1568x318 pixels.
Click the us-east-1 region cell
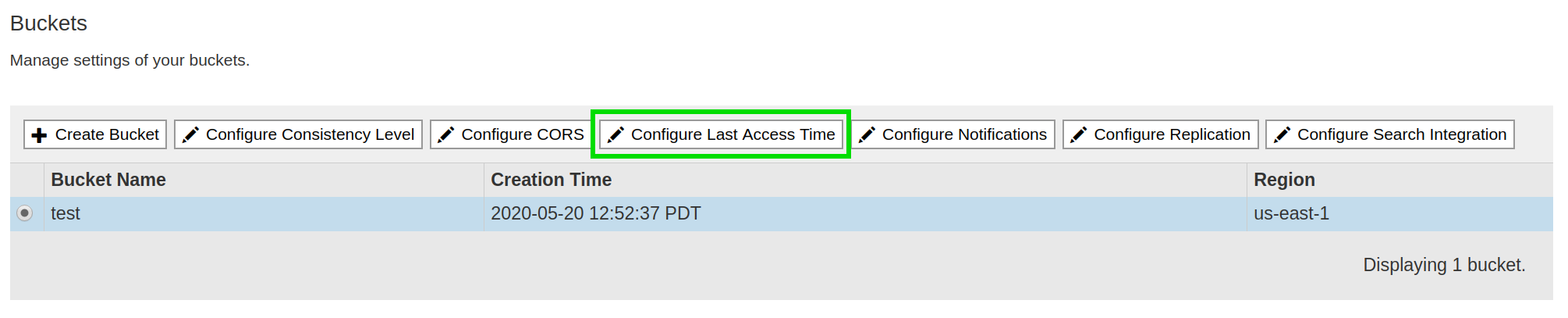coord(1291,213)
